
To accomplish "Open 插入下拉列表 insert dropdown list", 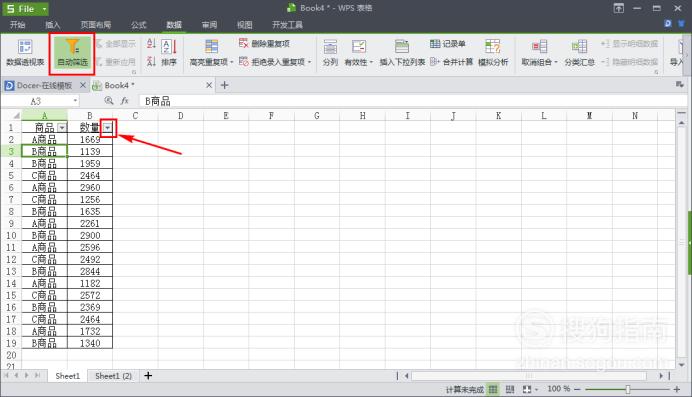I will coord(402,53).
